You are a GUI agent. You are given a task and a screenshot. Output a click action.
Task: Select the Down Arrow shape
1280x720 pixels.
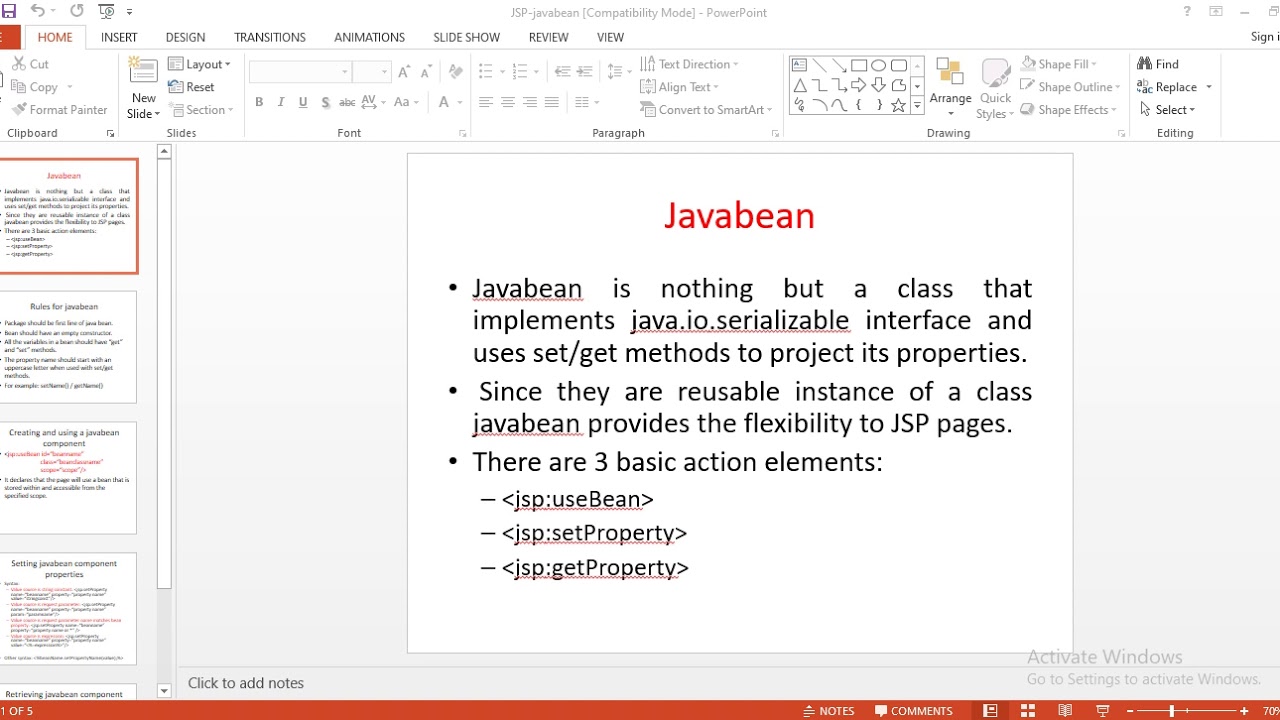click(x=878, y=85)
